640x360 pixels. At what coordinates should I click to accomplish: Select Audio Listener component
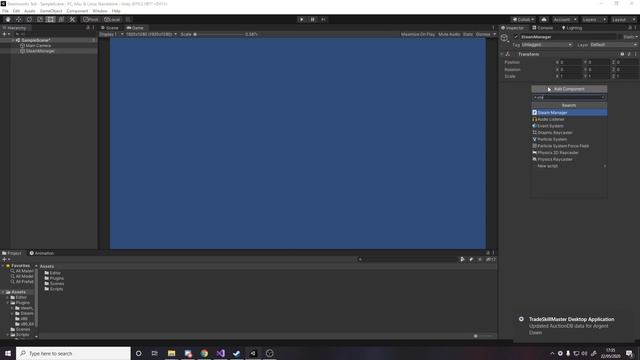569,119
